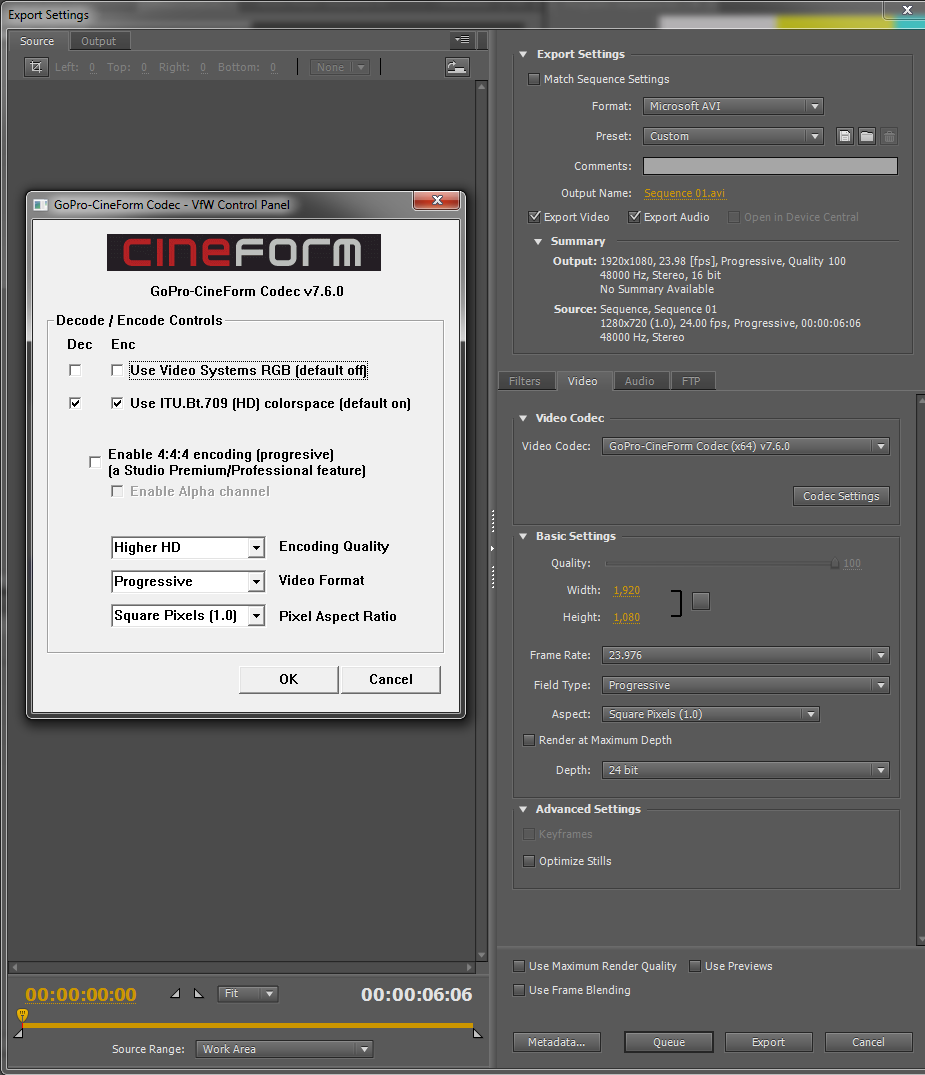The height and width of the screenshot is (1075, 925).
Task: Switch to the Audio tab
Action: tap(639, 381)
